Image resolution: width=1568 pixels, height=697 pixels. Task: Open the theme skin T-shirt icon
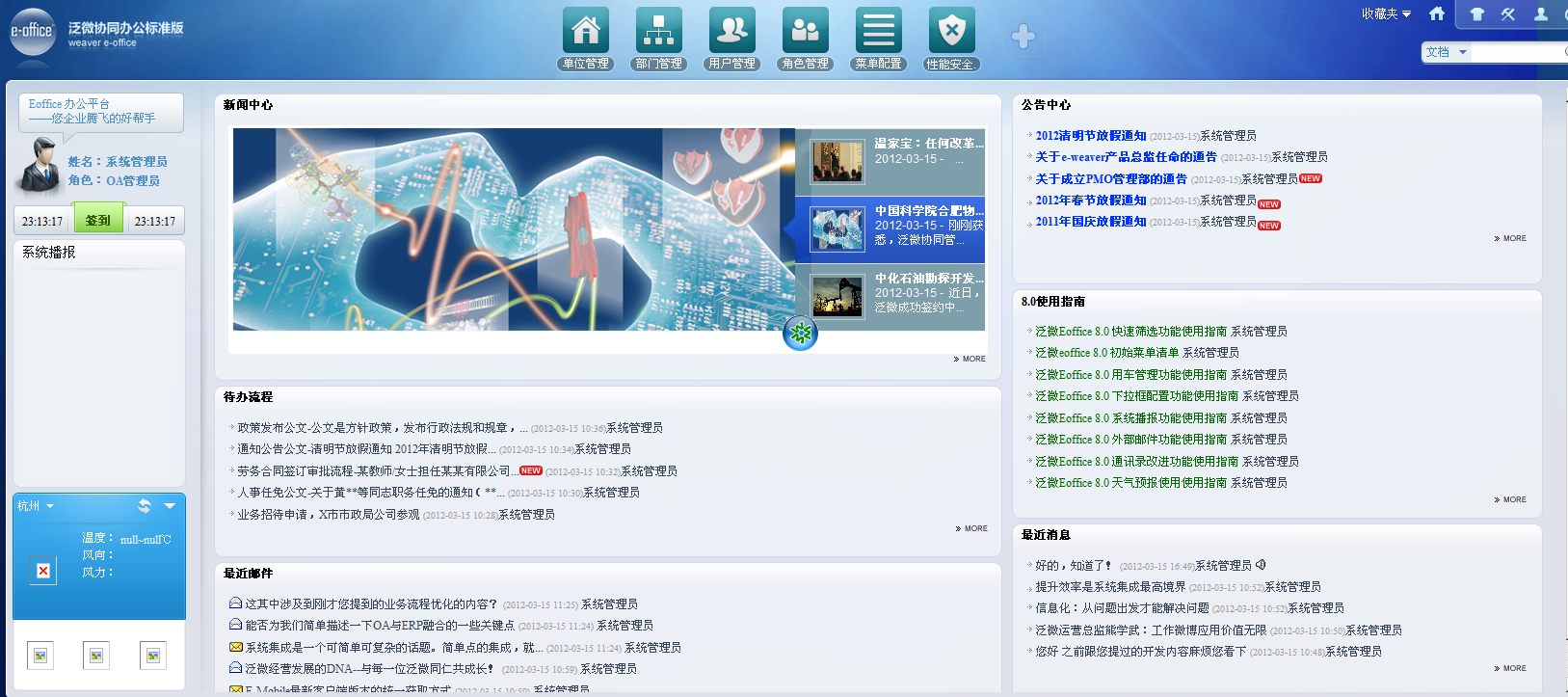coord(1477,13)
